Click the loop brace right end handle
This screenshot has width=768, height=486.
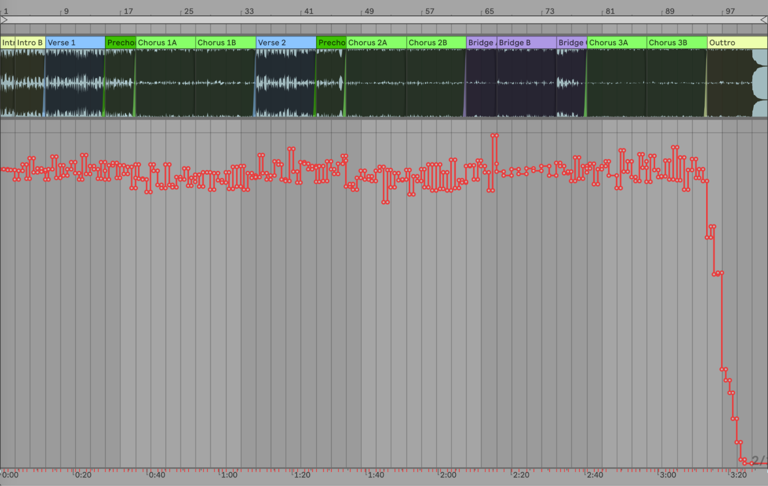[763, 21]
